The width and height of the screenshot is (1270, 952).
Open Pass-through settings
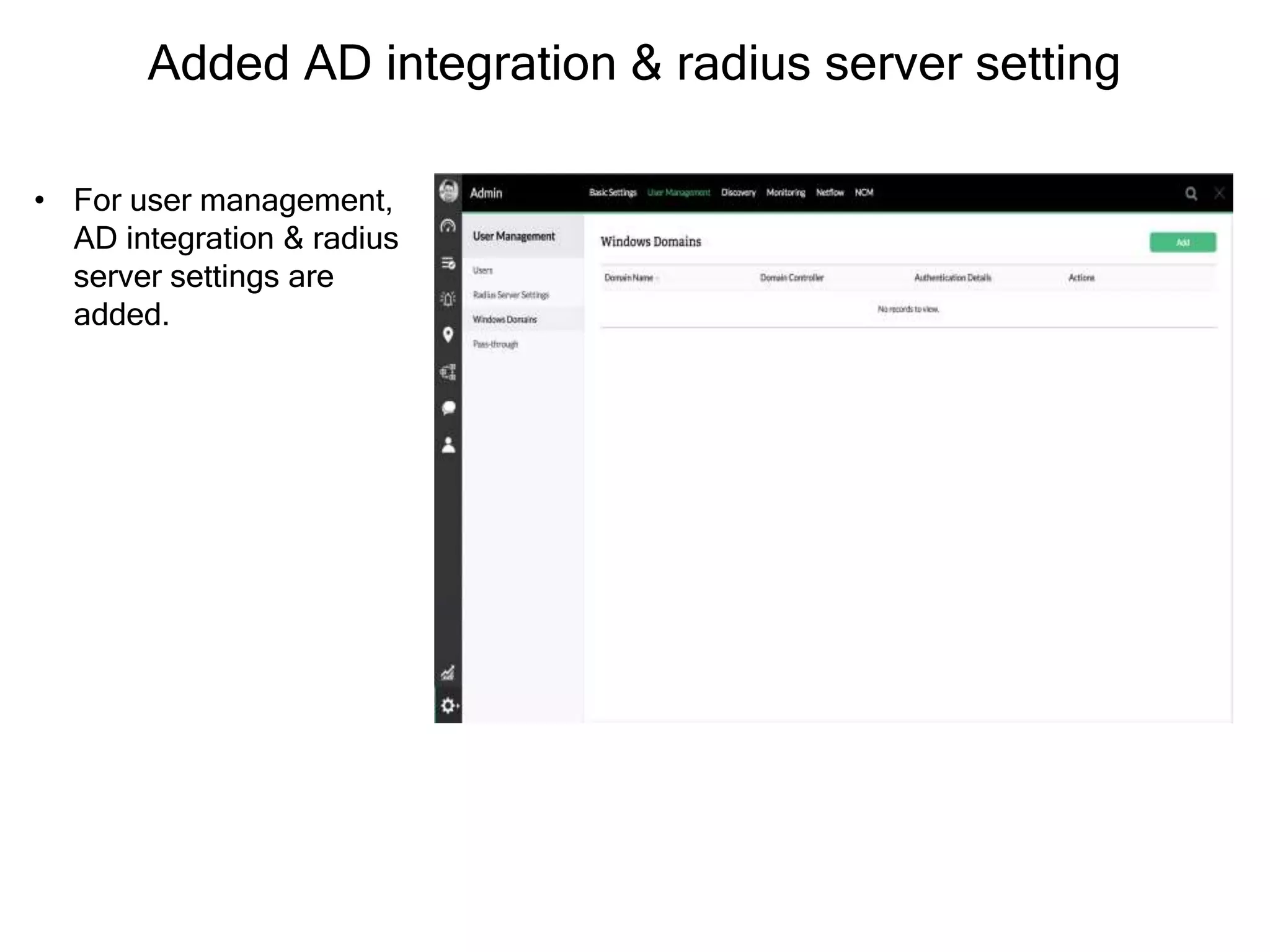pyautogui.click(x=495, y=345)
